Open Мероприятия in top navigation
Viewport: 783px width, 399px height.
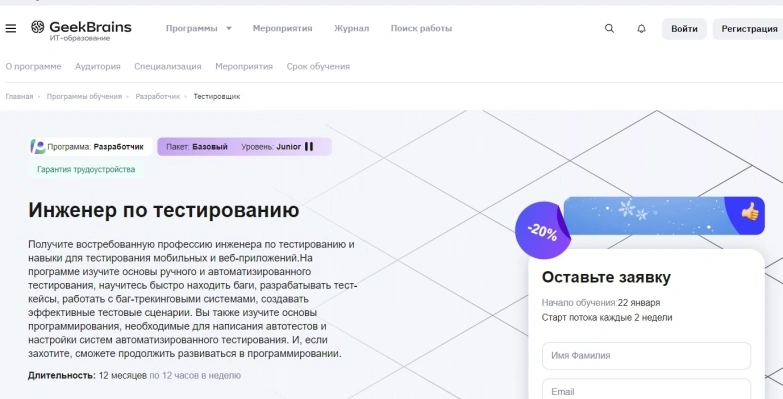(x=282, y=28)
